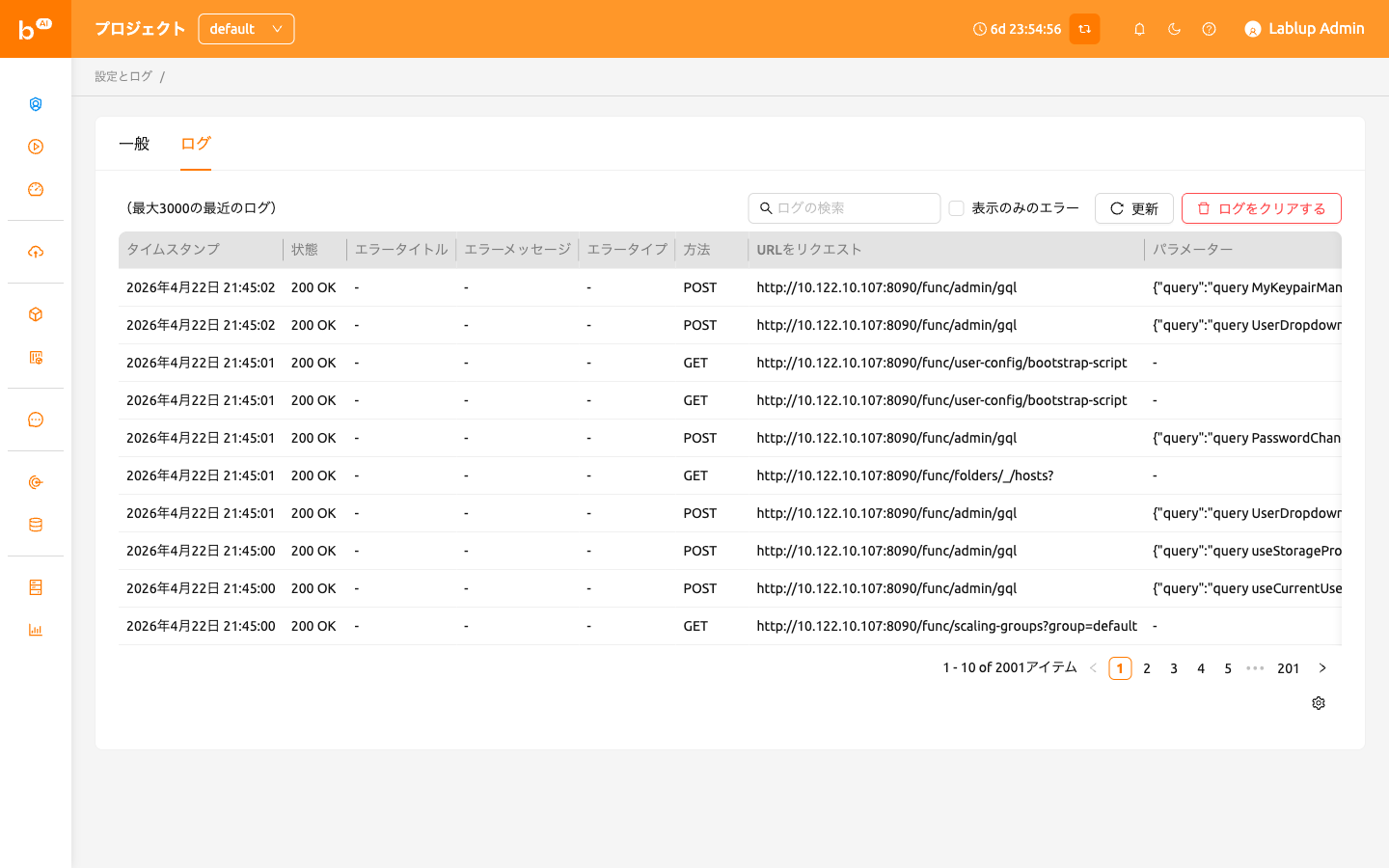The image size is (1389, 868).
Task: Expand the default project dropdown
Action: coord(246,29)
